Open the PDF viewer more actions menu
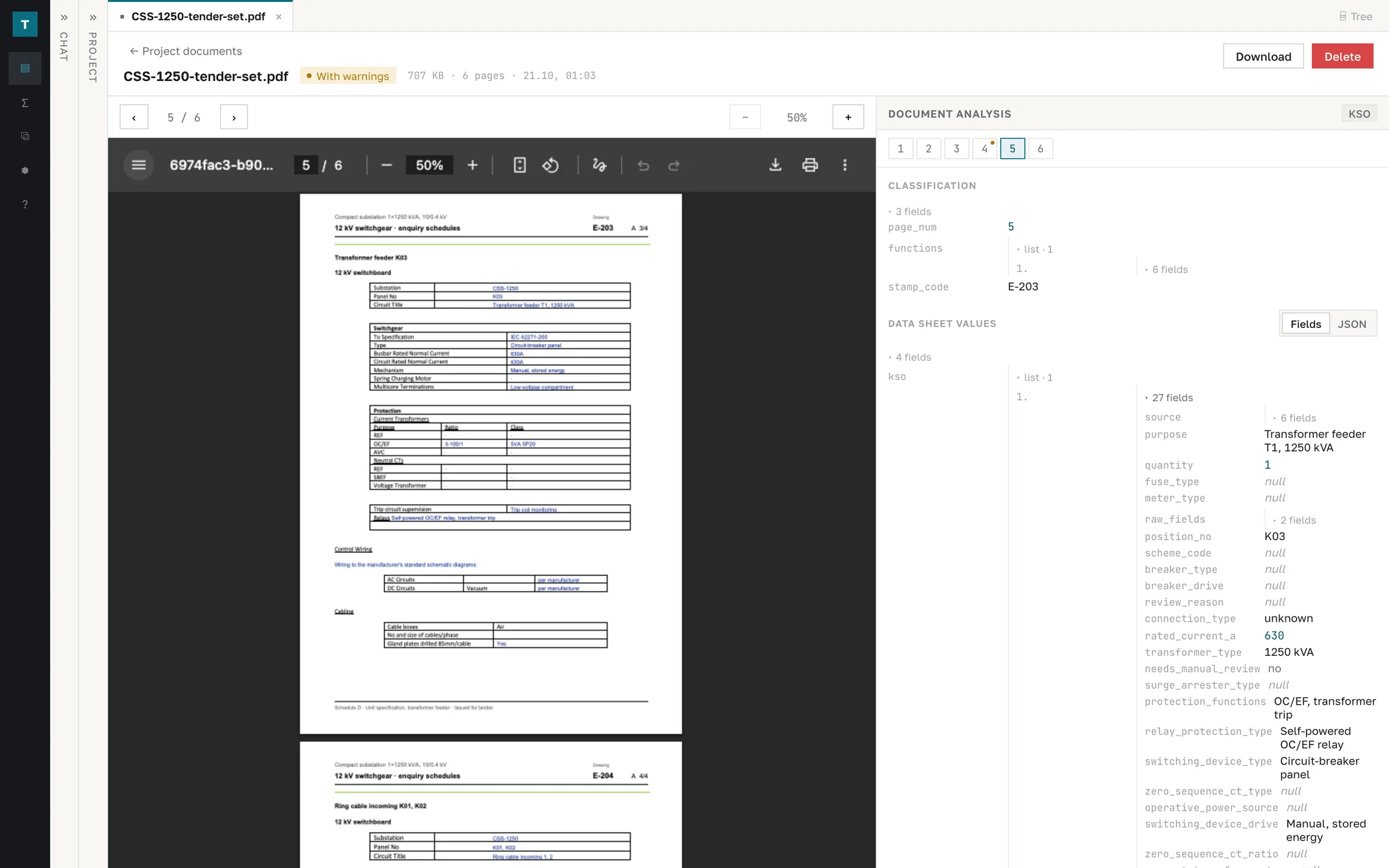1389x868 pixels. tap(845, 165)
